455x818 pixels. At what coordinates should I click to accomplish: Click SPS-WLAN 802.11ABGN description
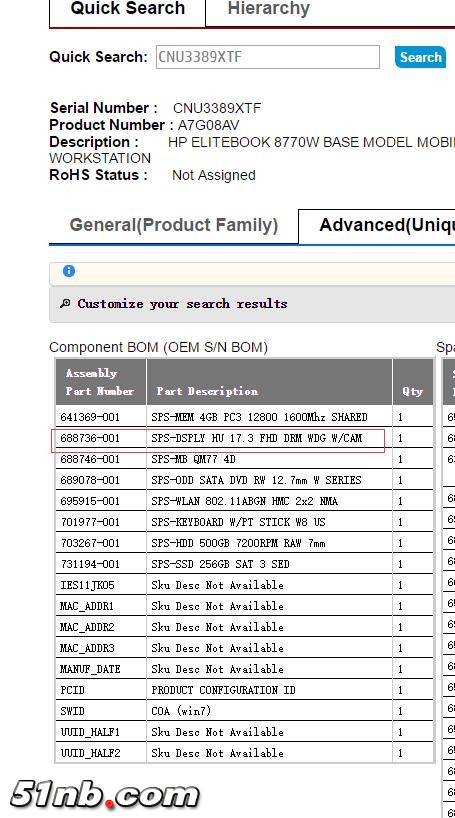tap(245, 501)
